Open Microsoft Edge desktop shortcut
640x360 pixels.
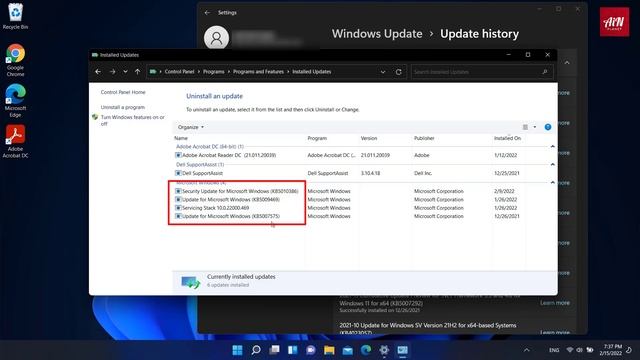point(15,101)
